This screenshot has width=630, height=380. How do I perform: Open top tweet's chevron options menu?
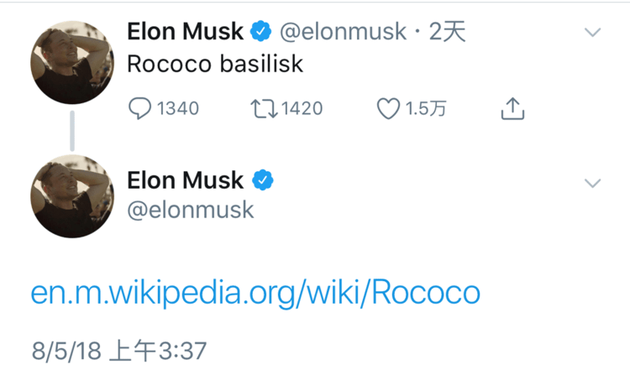[x=593, y=32]
